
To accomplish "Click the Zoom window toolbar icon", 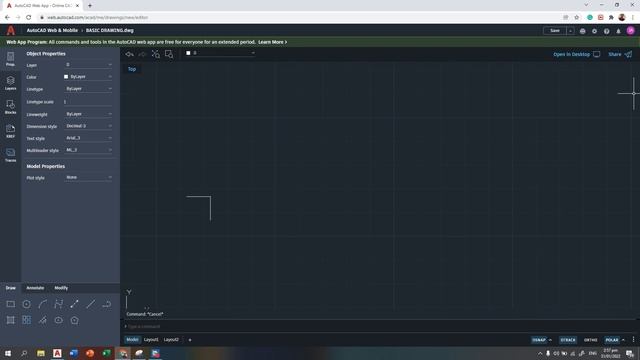I will [x=169, y=54].
